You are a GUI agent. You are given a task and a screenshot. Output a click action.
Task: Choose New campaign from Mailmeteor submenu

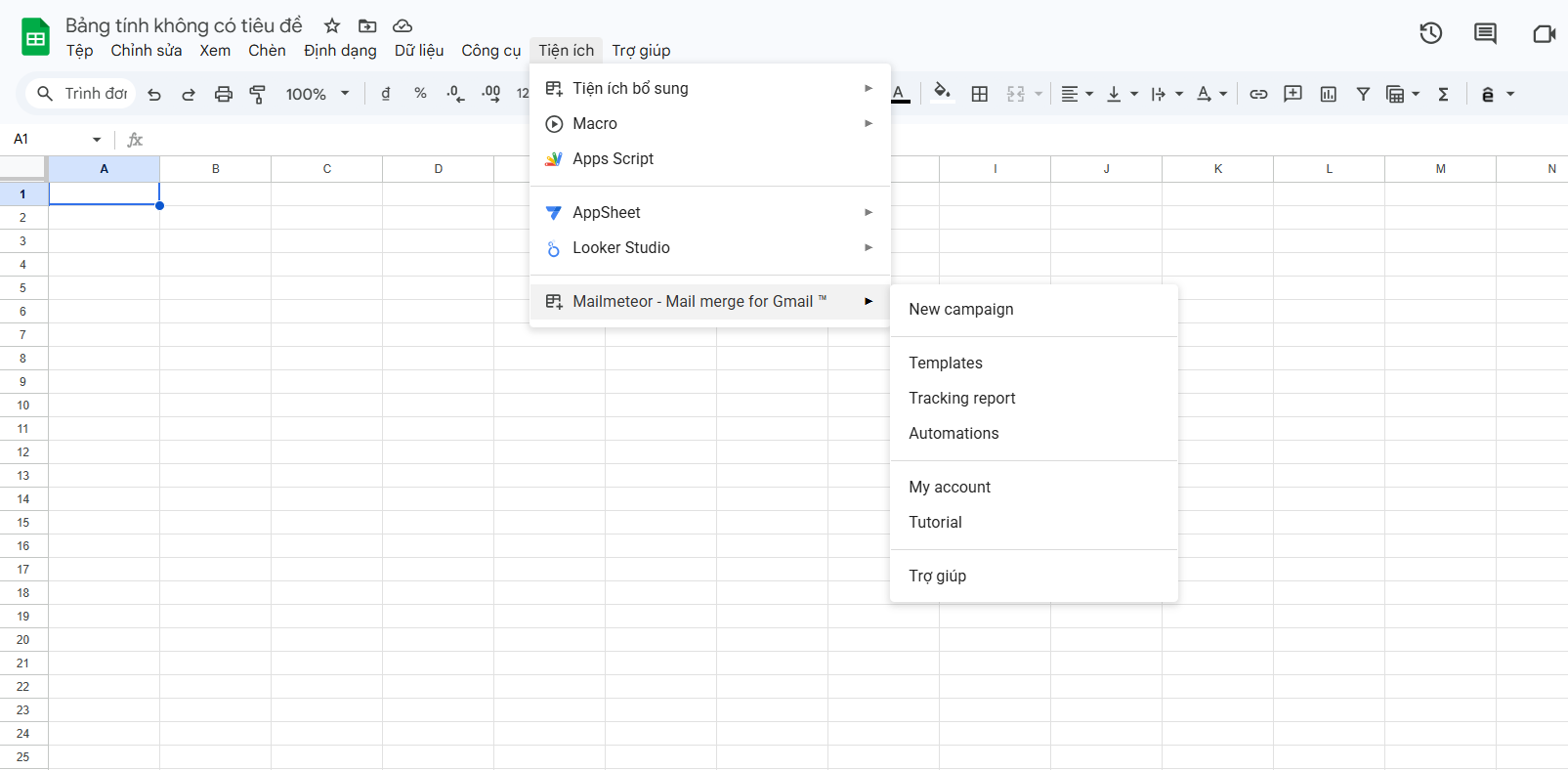pos(961,310)
